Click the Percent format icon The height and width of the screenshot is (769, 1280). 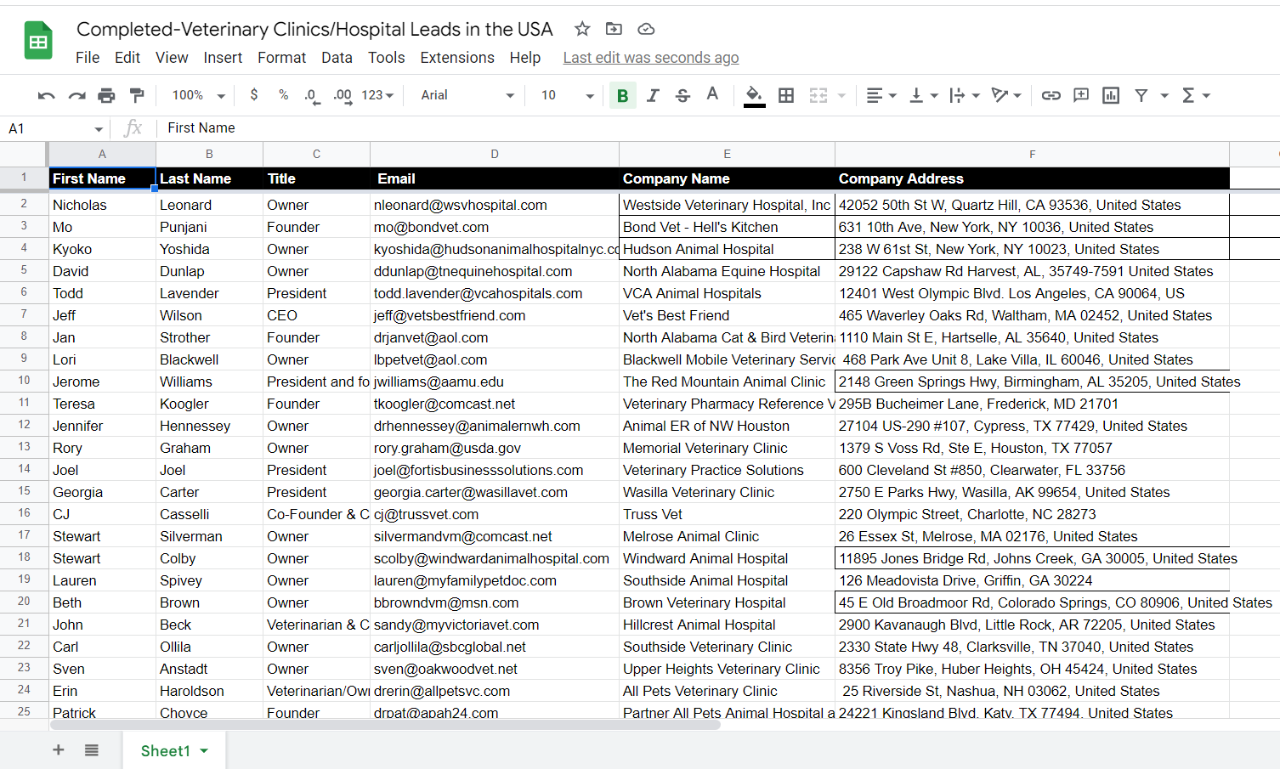click(281, 95)
